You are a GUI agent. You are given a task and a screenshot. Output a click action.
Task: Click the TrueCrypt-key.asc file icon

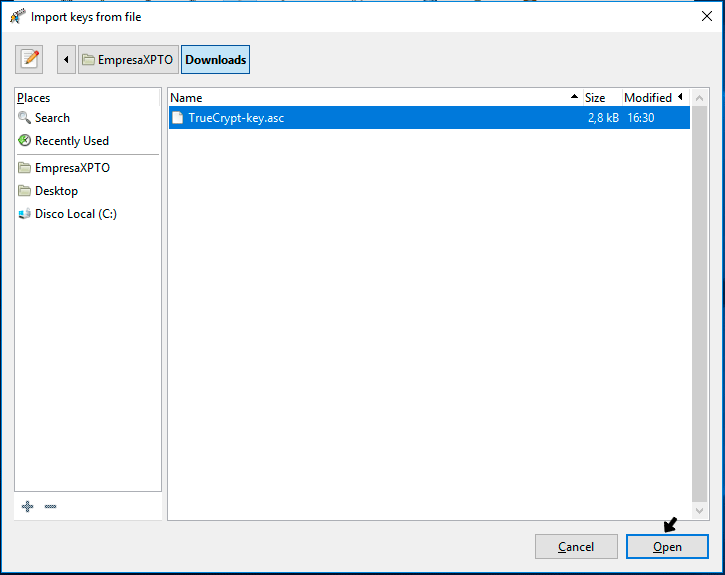click(178, 118)
